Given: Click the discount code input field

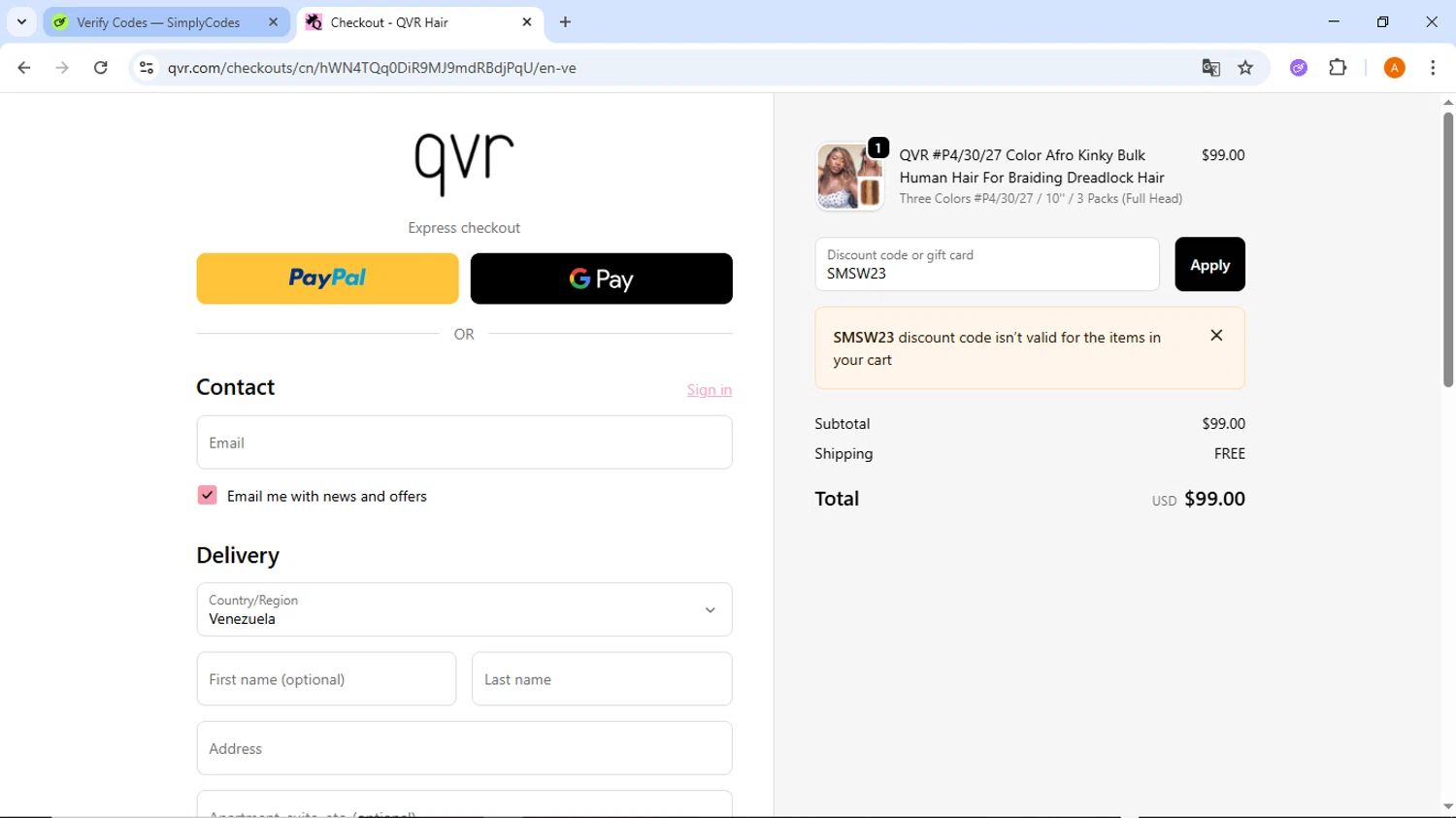Looking at the screenshot, I should coord(987,264).
